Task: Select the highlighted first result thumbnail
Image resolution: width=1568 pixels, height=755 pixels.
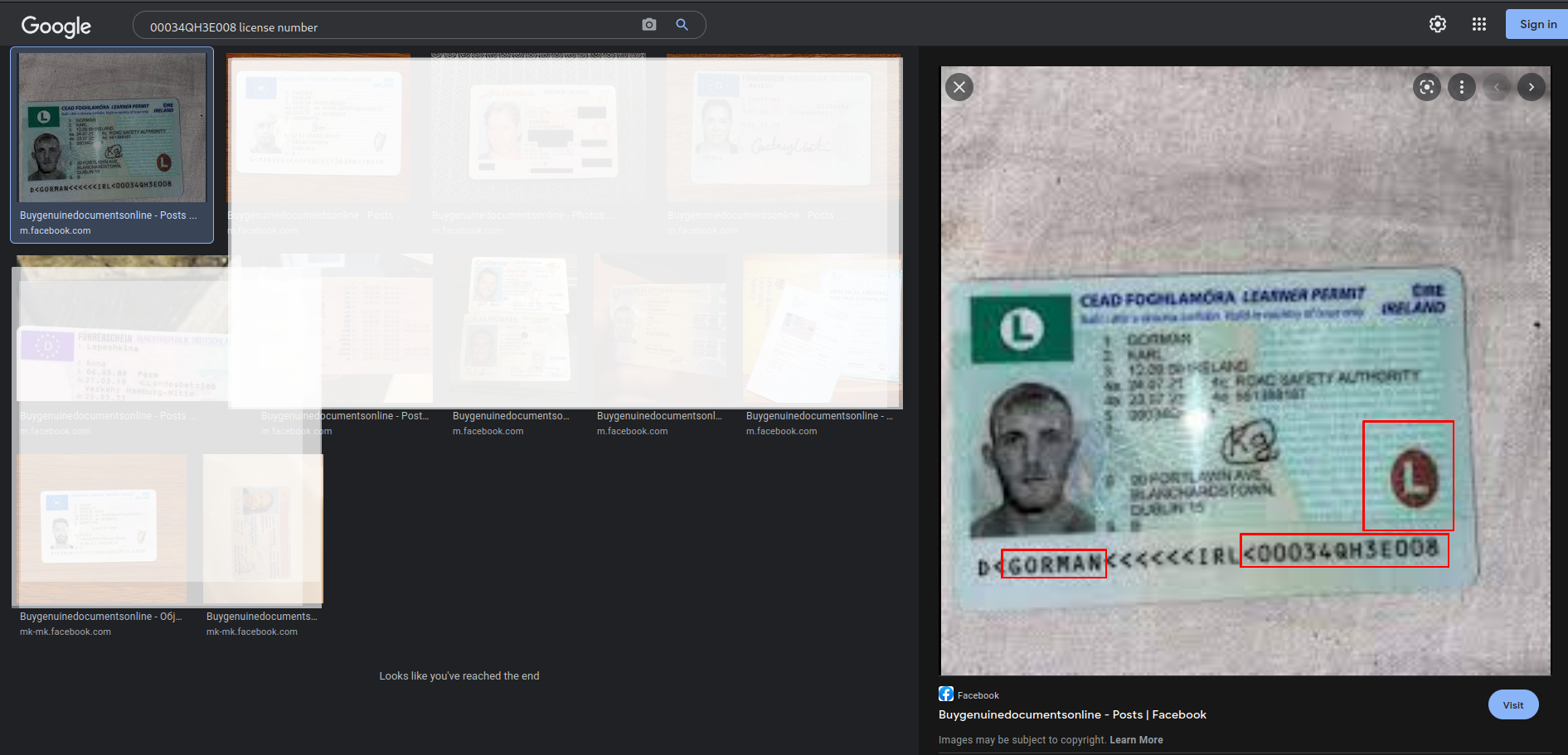Action: [112, 128]
